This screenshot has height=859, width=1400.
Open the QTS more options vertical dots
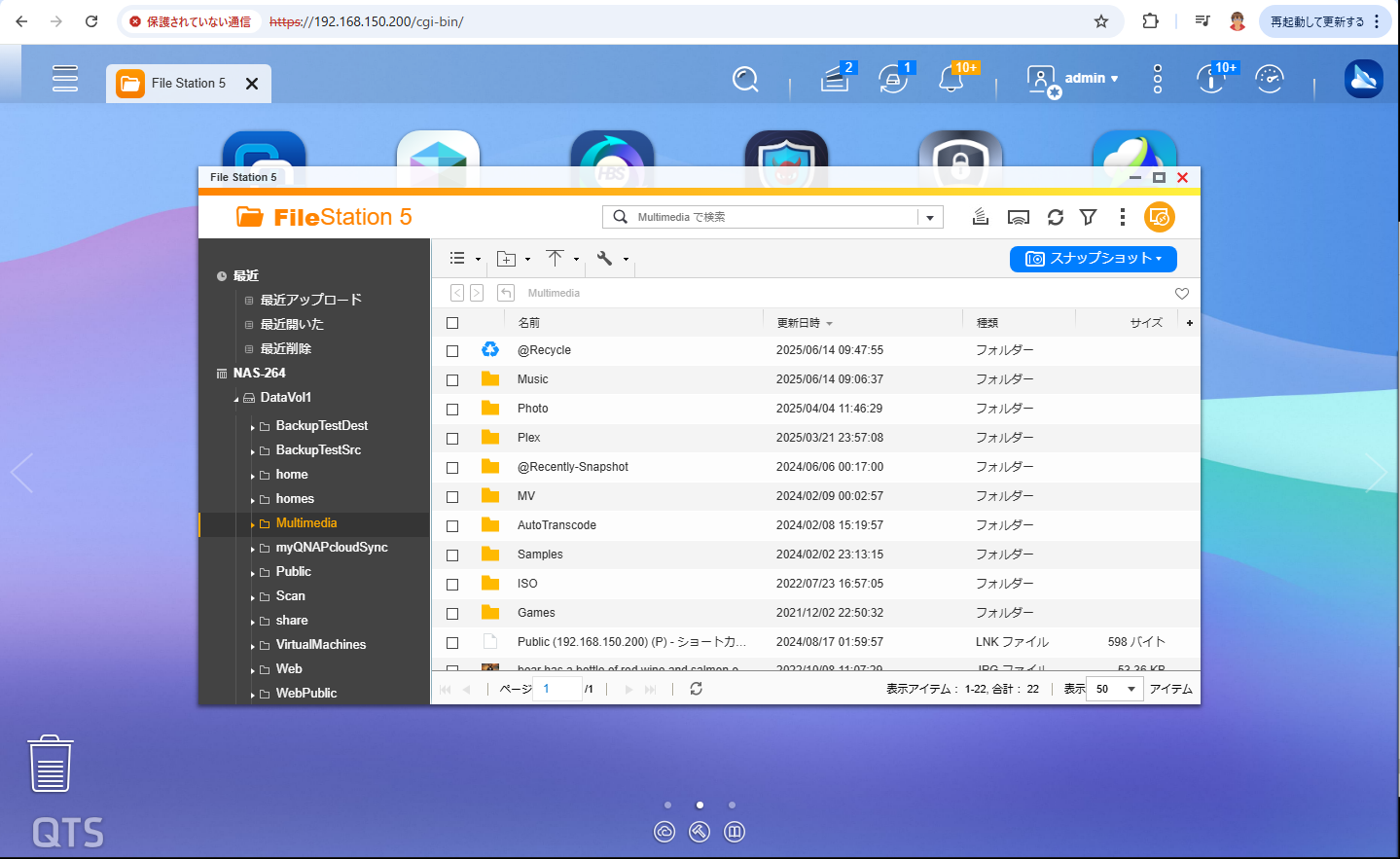(1157, 79)
